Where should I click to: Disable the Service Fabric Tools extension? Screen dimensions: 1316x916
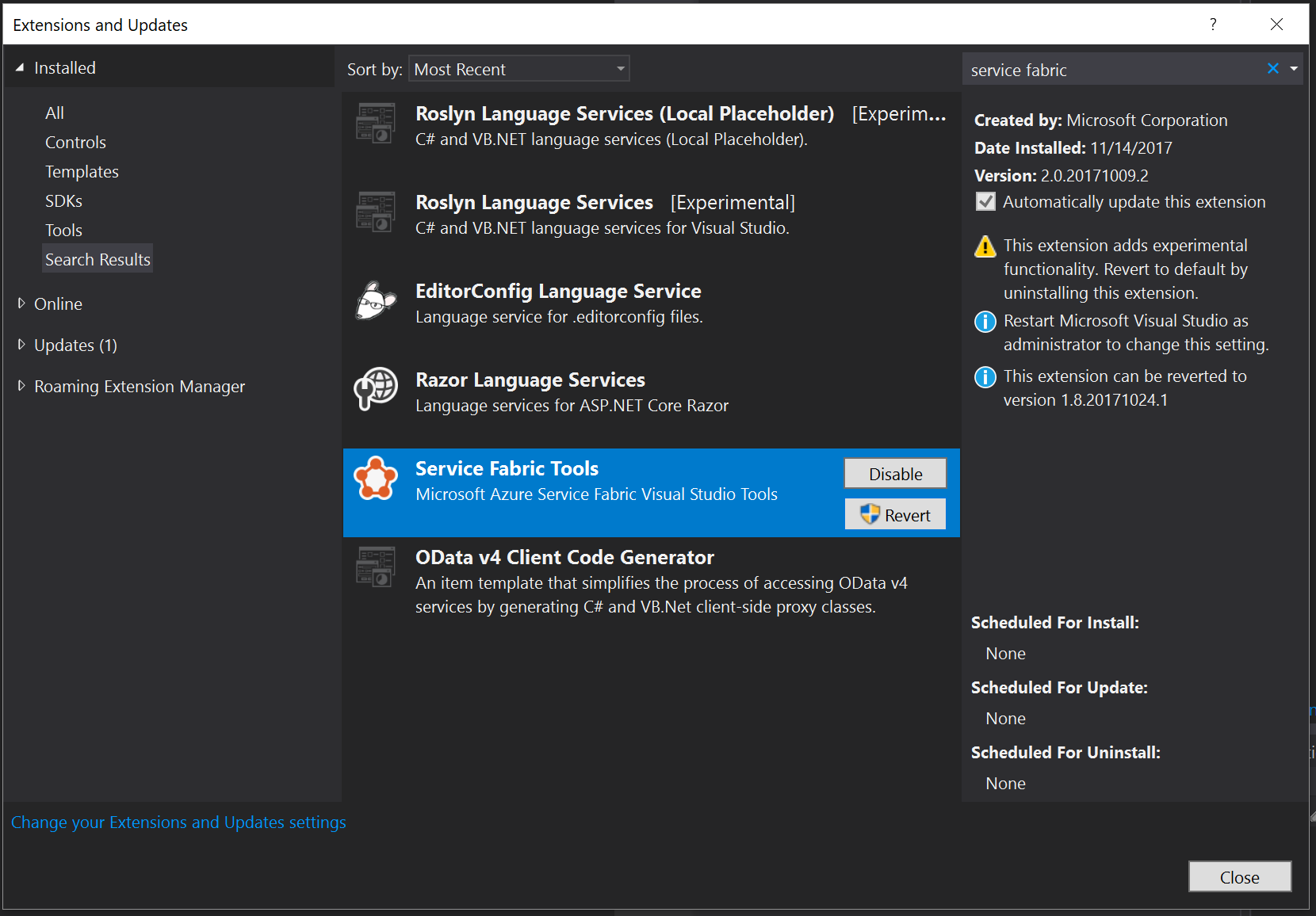point(894,473)
